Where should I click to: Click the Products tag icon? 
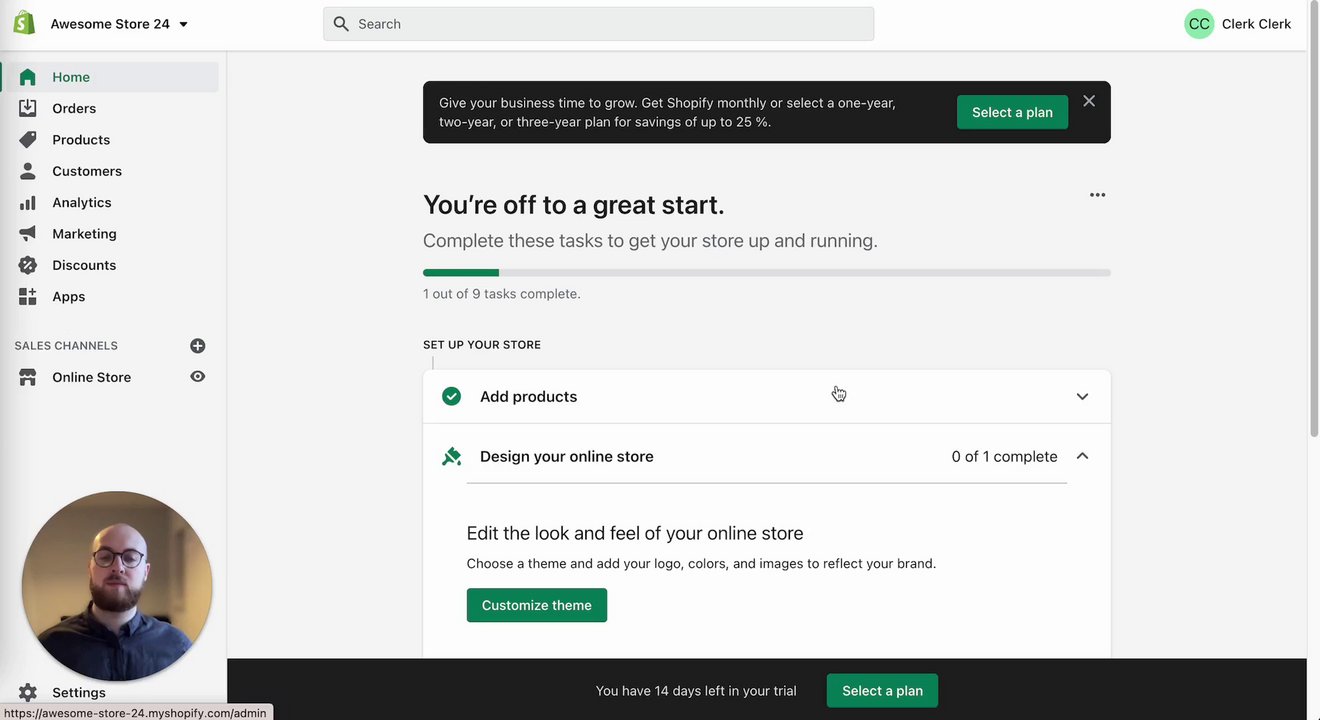click(28, 140)
